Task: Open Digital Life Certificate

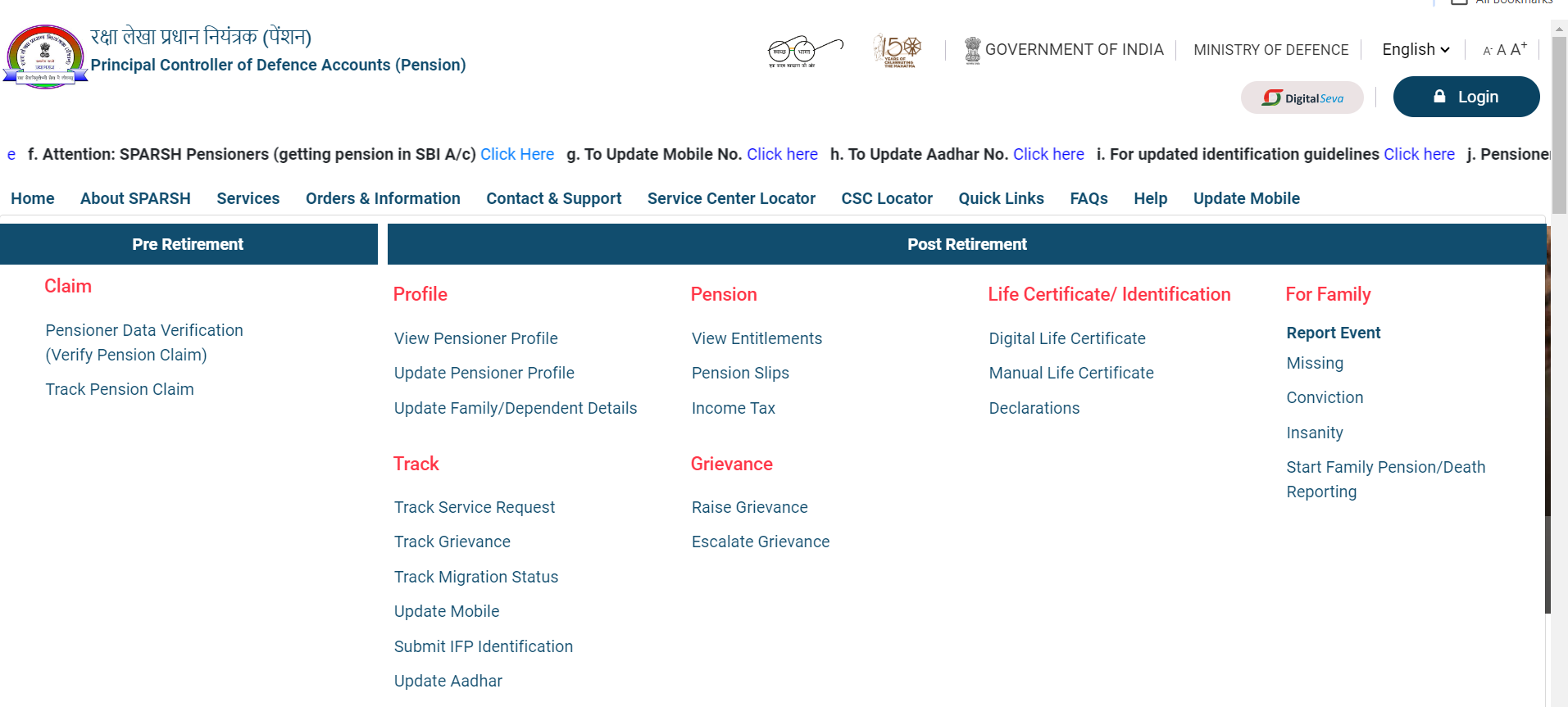Action: (x=1066, y=338)
